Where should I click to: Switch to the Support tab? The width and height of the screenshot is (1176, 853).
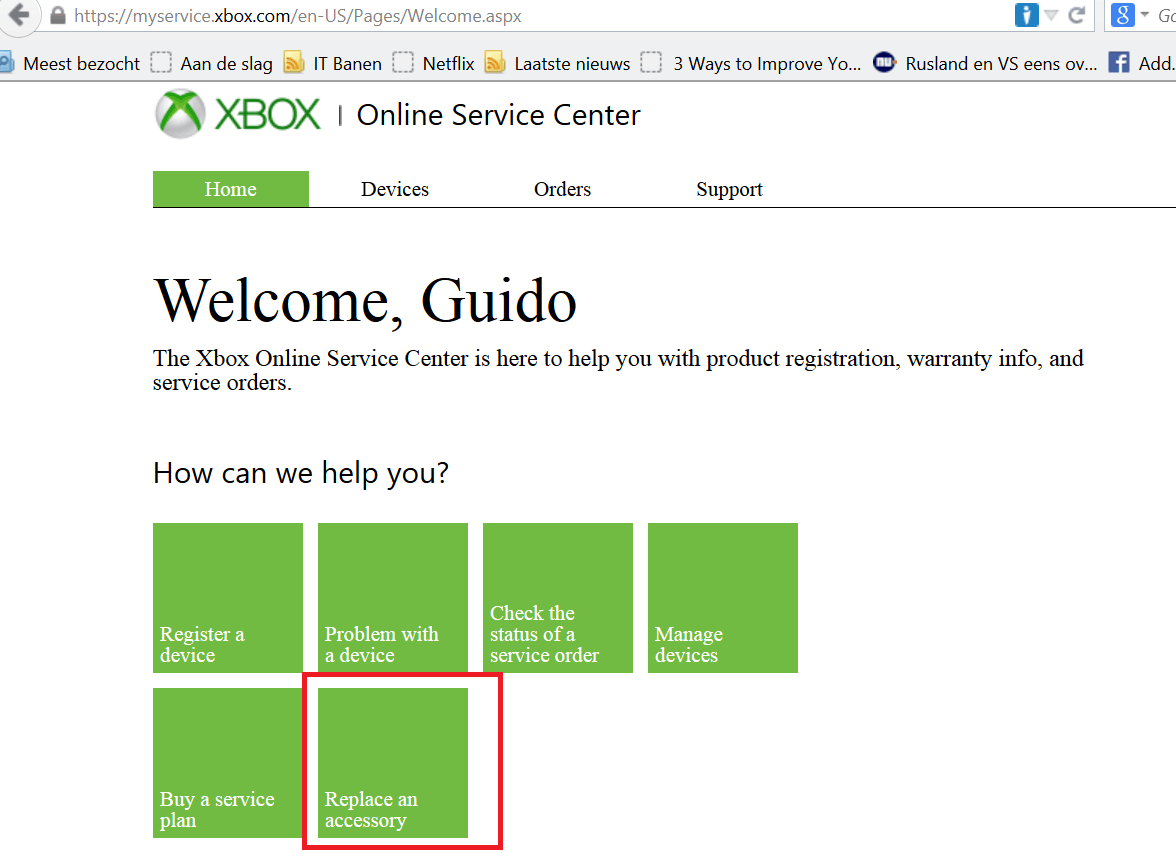click(729, 189)
